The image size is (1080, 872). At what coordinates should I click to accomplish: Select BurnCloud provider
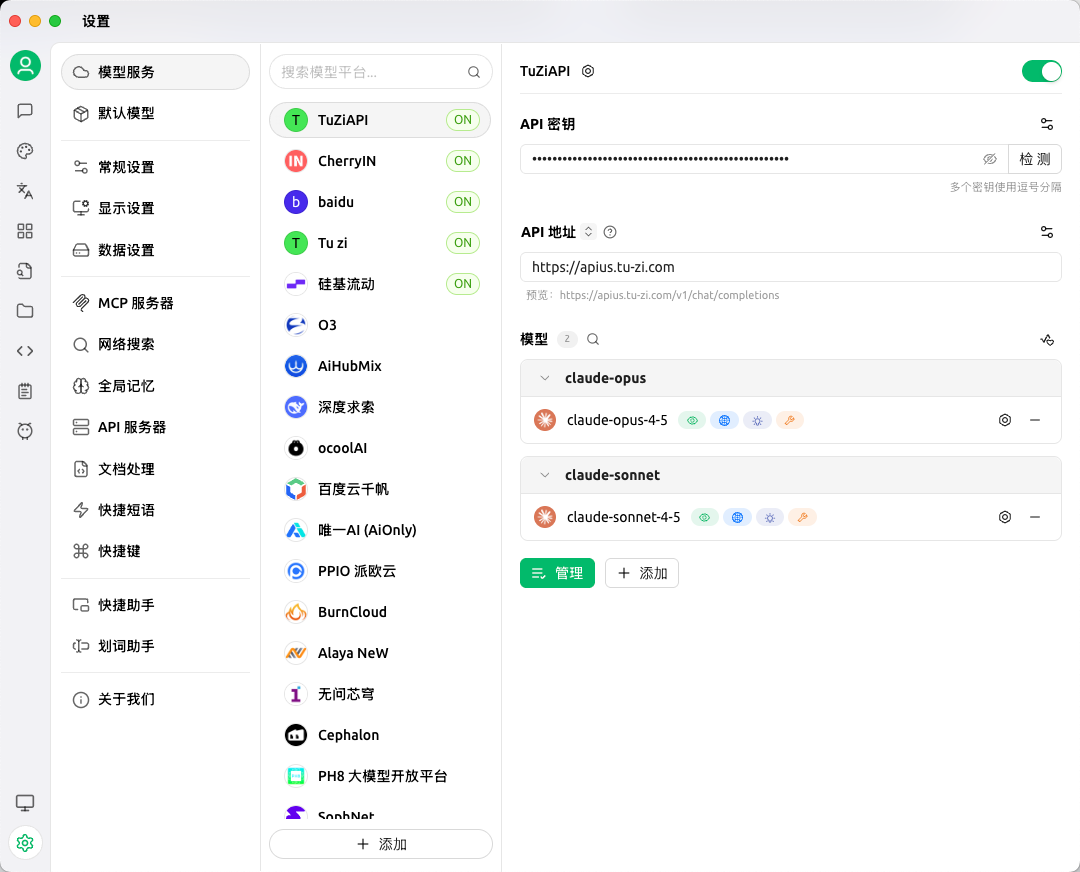click(x=380, y=612)
